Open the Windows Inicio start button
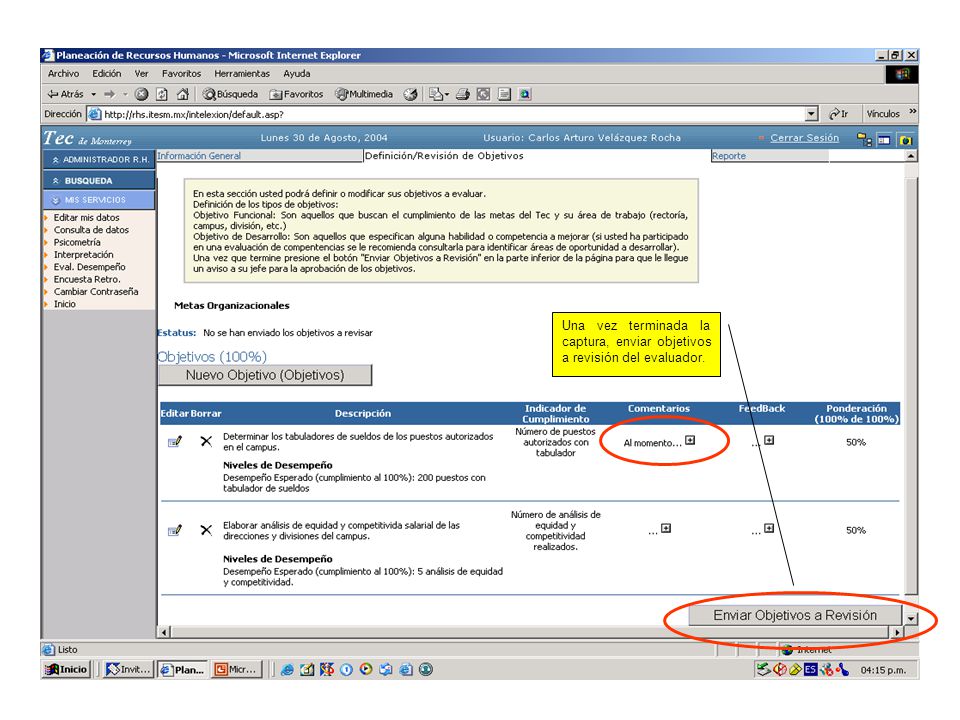 (x=67, y=670)
